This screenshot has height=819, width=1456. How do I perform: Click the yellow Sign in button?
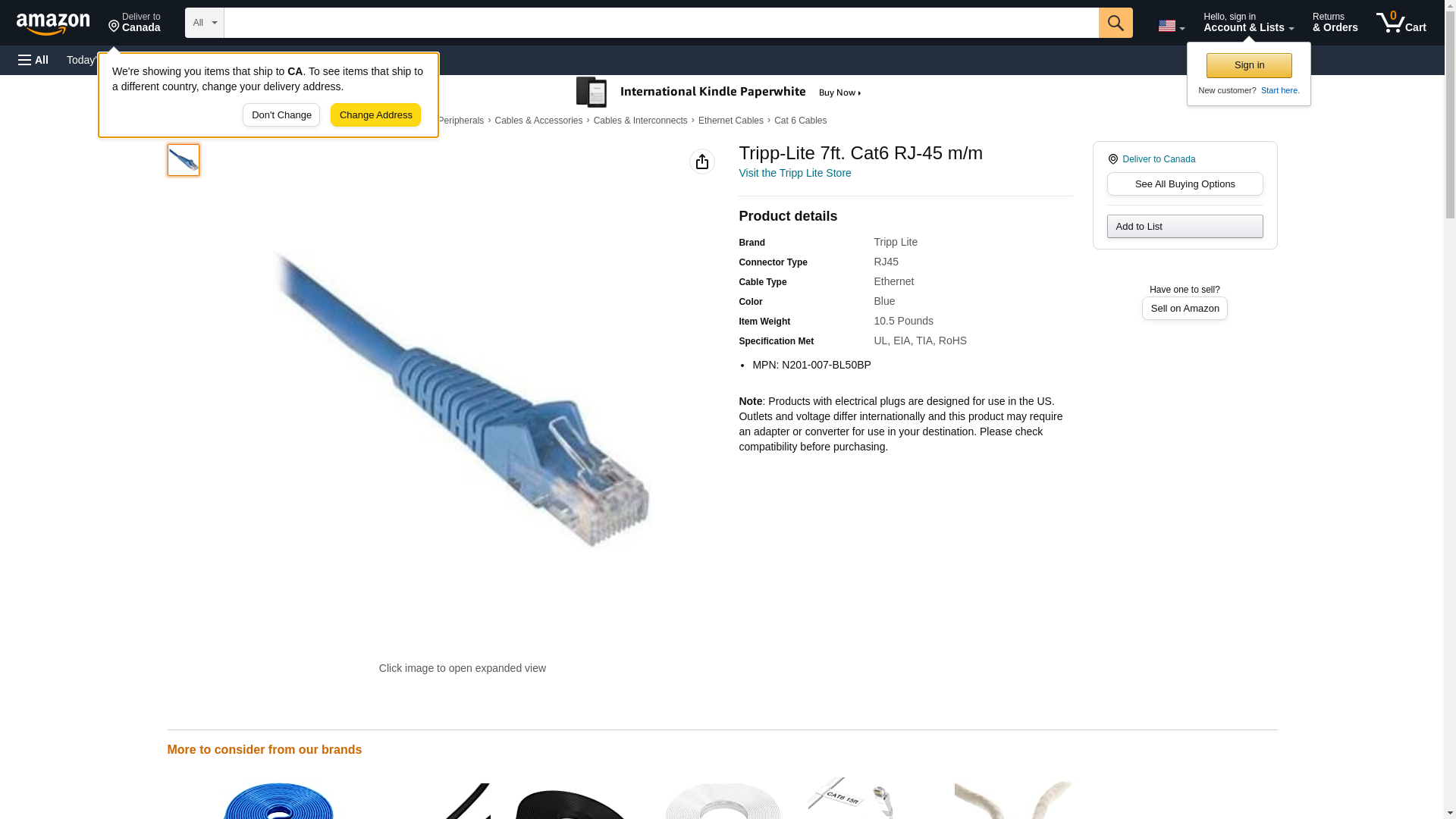point(1249,65)
